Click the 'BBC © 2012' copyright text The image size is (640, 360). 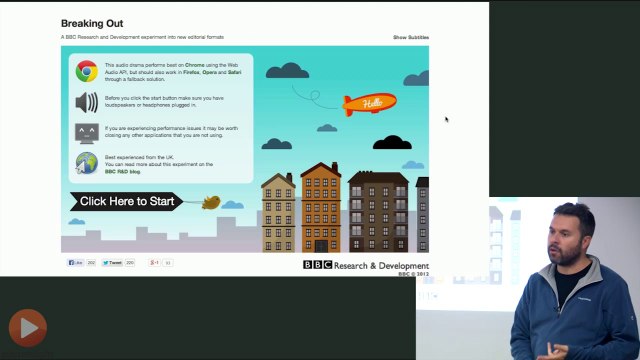(x=413, y=274)
